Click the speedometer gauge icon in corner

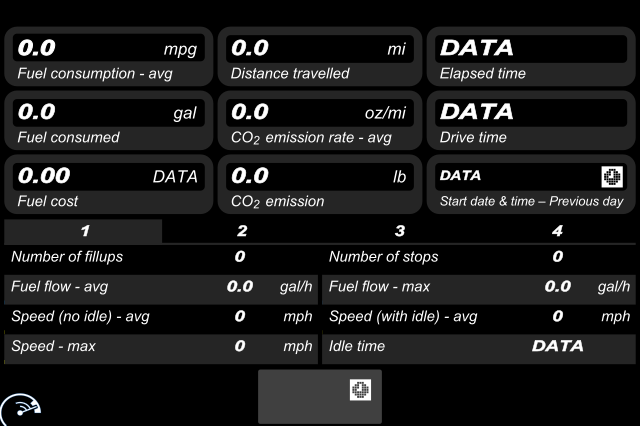click(20, 409)
